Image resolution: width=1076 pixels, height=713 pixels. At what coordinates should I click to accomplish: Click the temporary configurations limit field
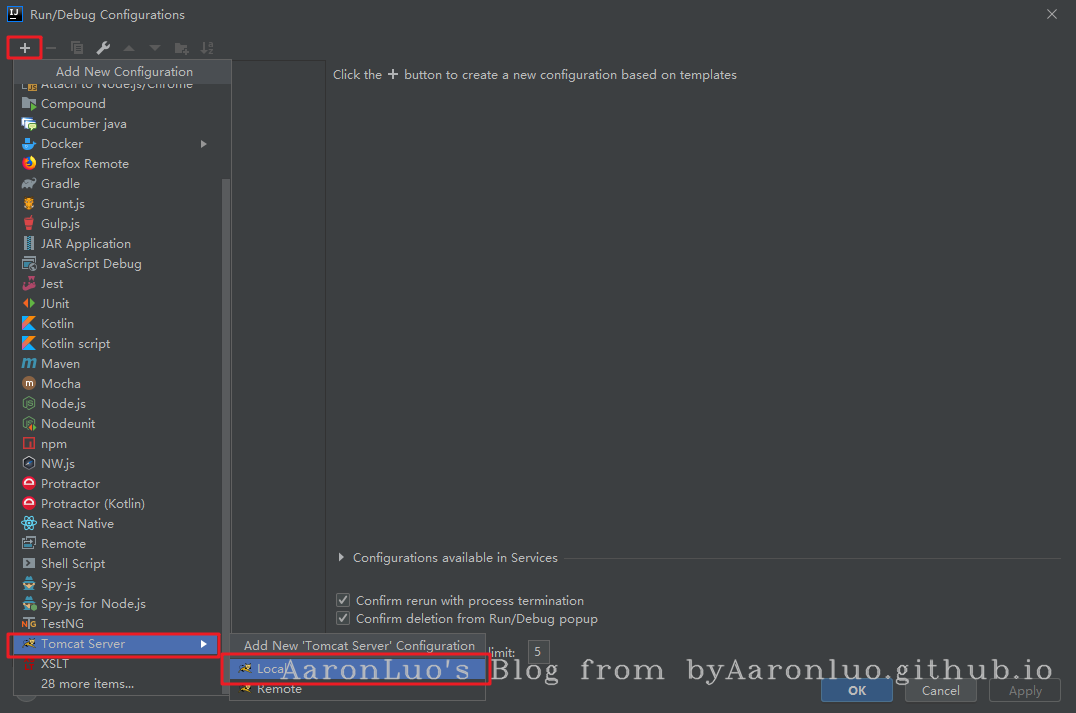tap(539, 653)
